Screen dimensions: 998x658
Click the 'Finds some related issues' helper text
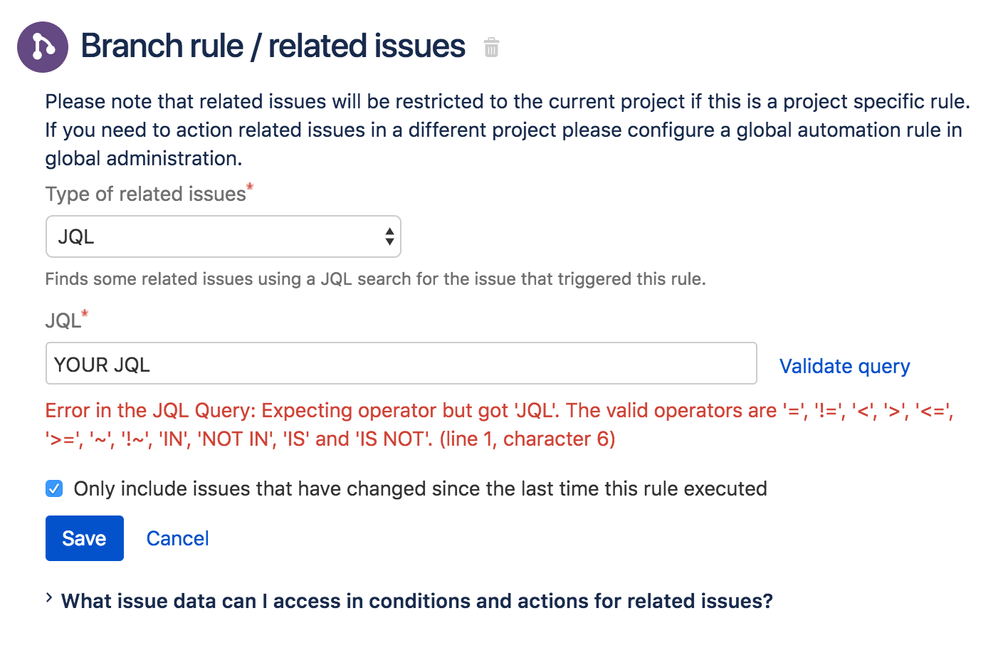[376, 279]
